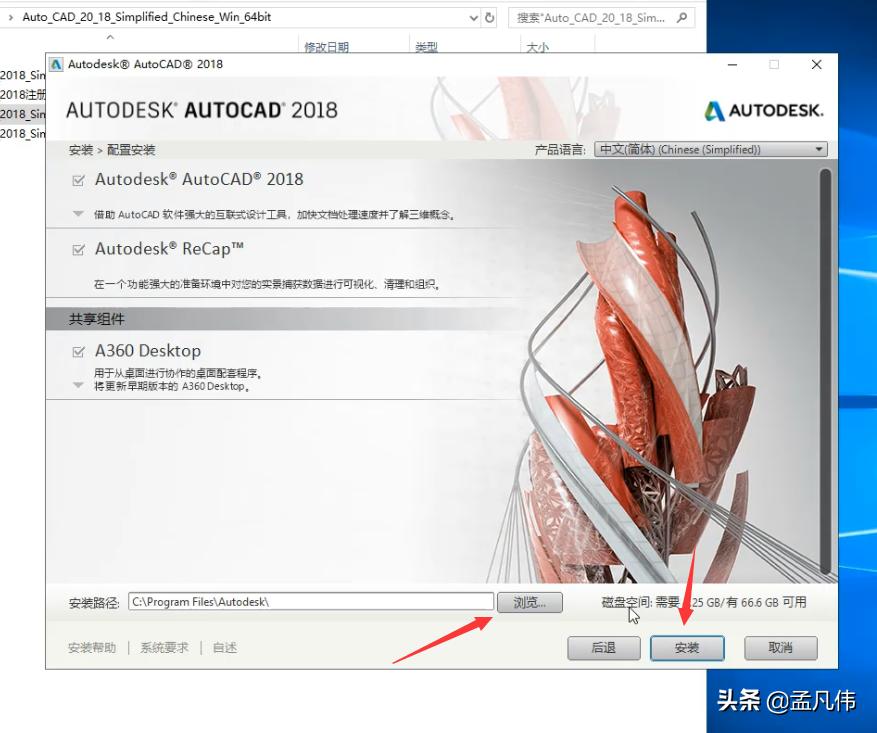Click 浏览 to browse install path
The height and width of the screenshot is (733, 877).
point(529,602)
